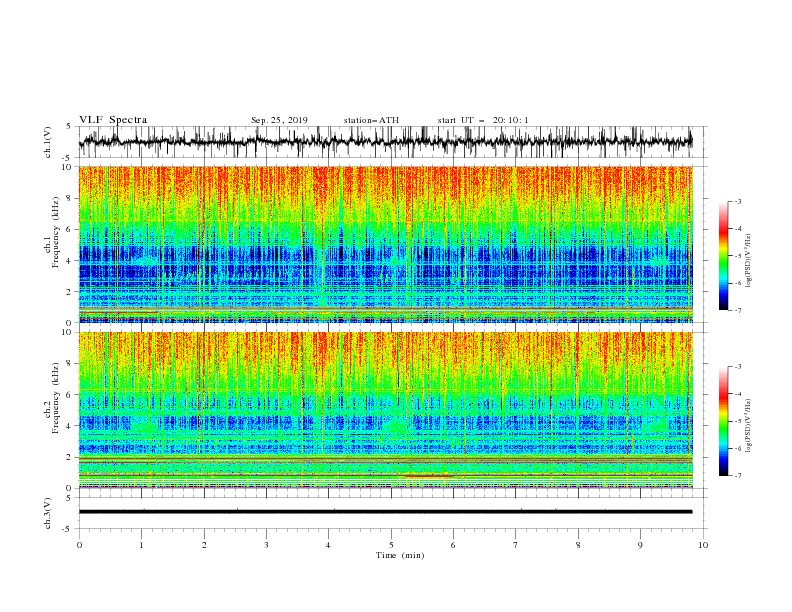Click the 'start UT = 20:10:1' label
Screen dimensions: 792x612
[483, 120]
